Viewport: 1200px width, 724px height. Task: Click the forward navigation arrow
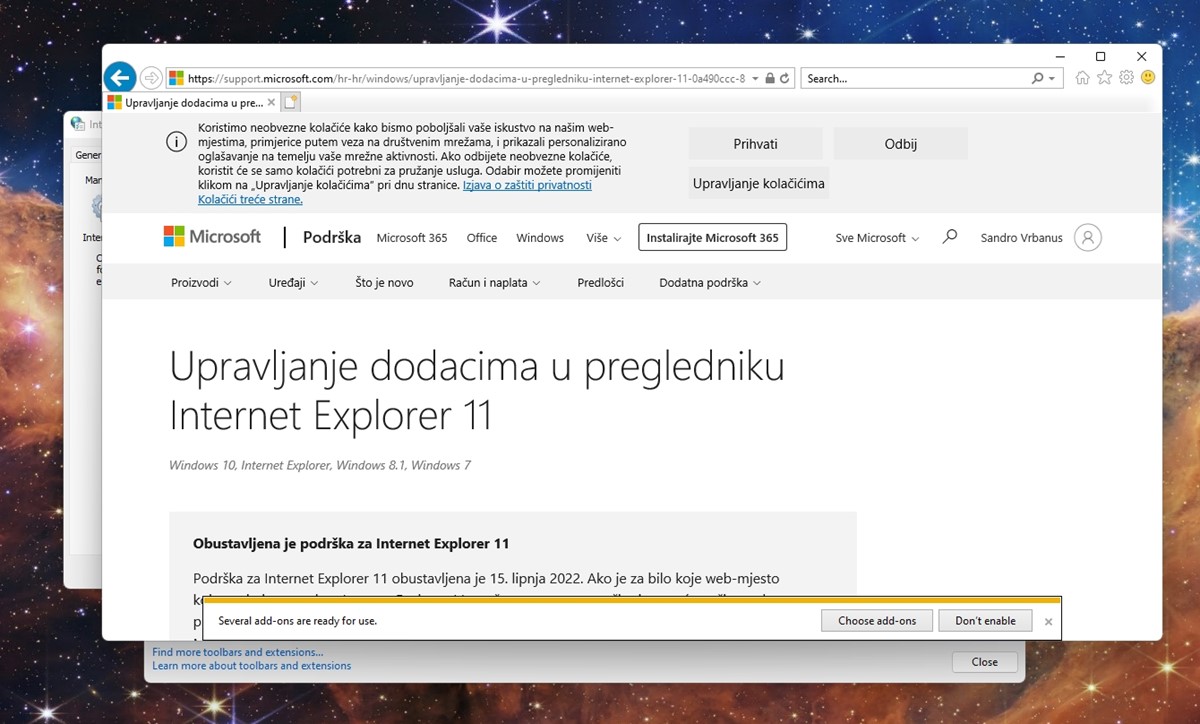(x=151, y=78)
